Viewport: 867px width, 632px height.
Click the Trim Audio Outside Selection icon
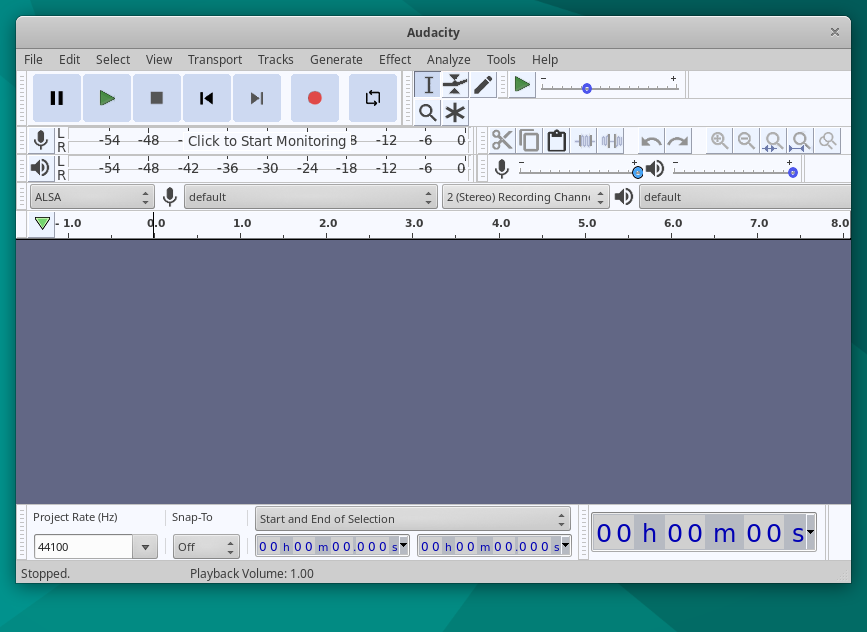(585, 140)
